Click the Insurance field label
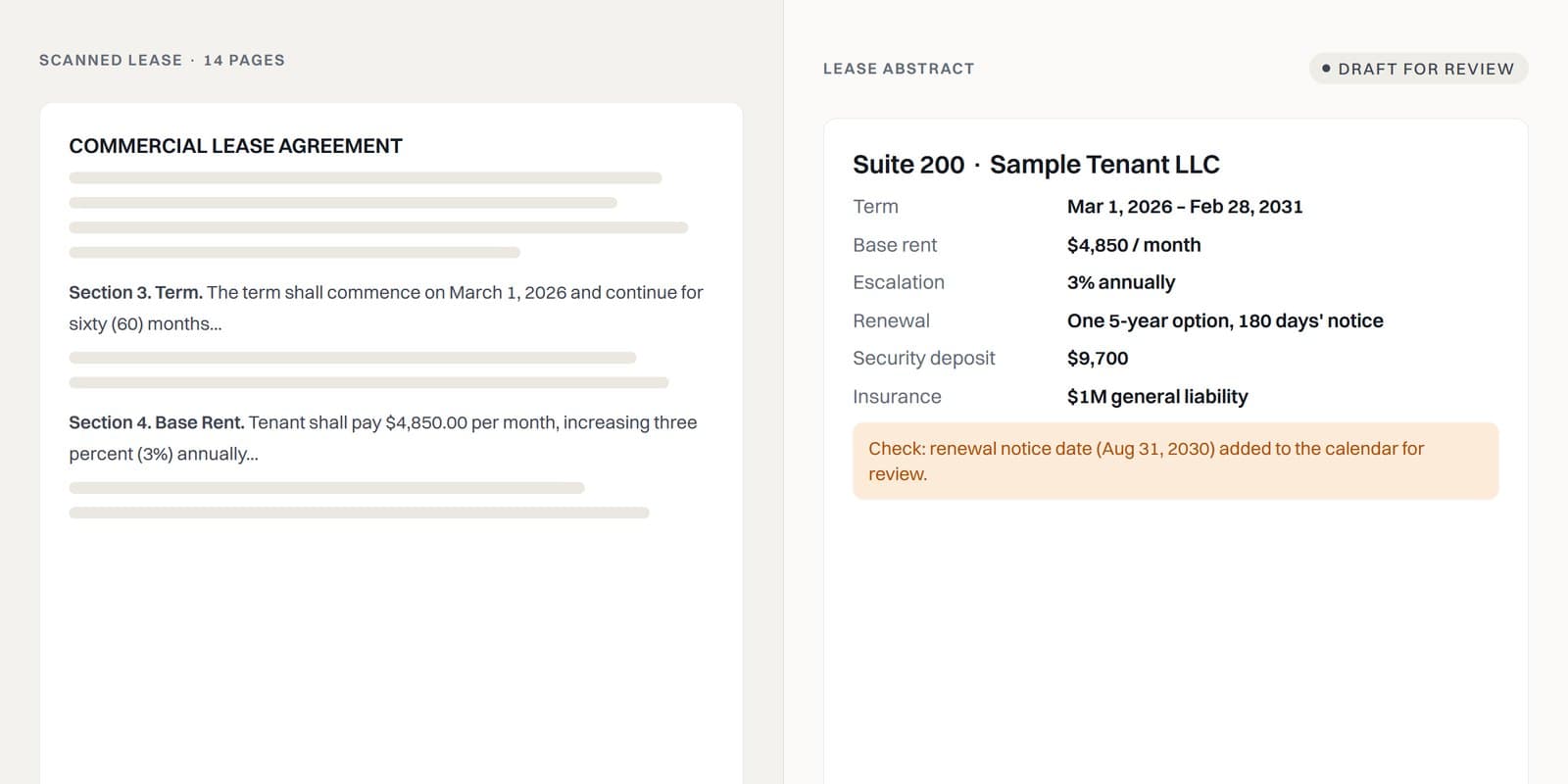The width and height of the screenshot is (1568, 784). pos(897,397)
